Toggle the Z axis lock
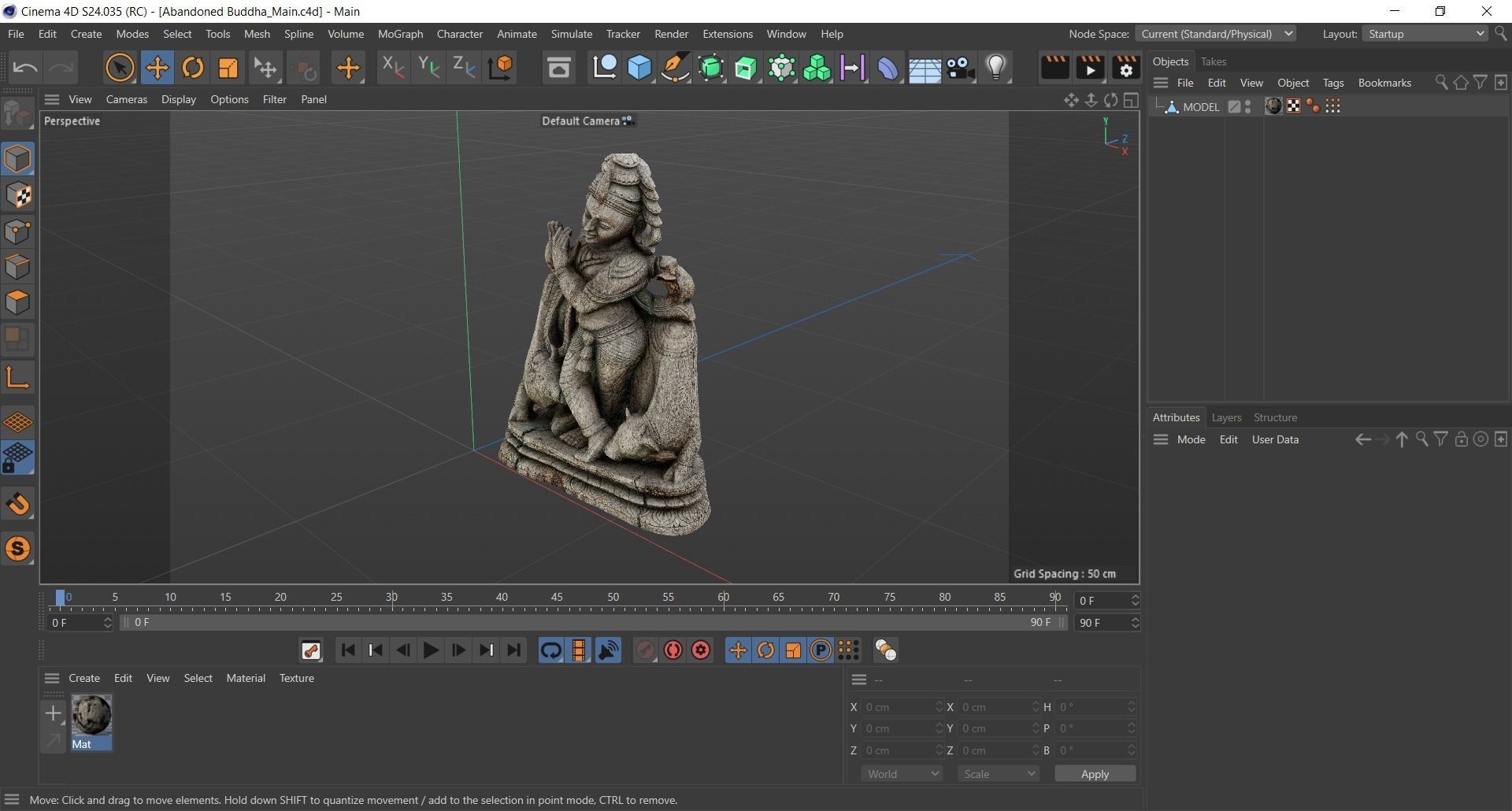This screenshot has width=1512, height=811. point(464,68)
